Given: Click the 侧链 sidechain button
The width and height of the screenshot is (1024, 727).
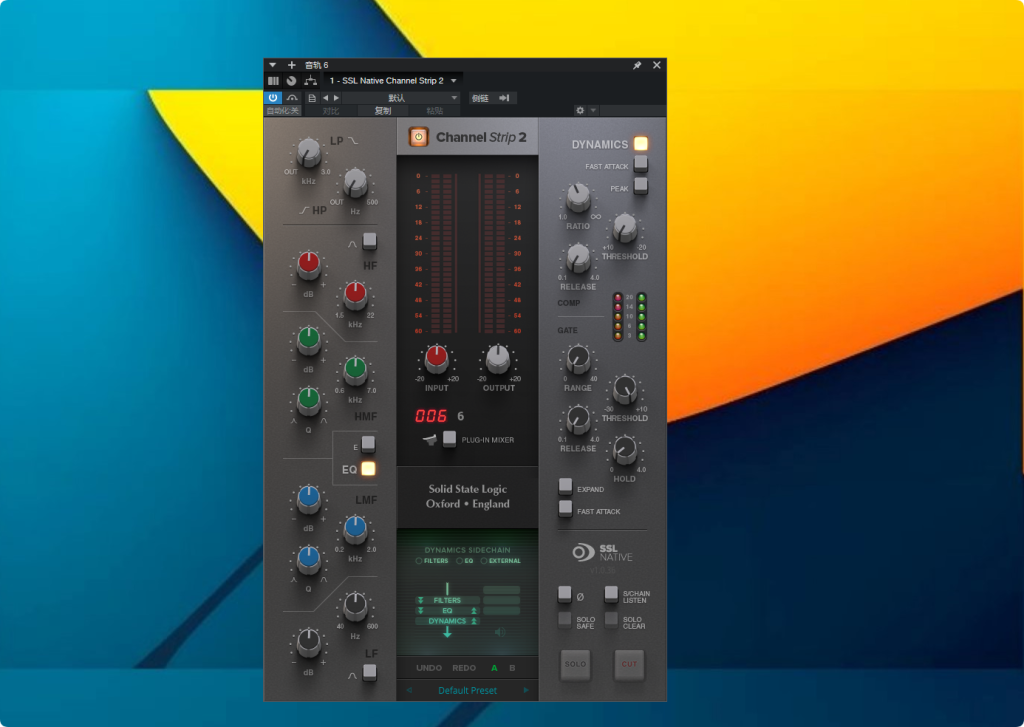Looking at the screenshot, I should coord(481,98).
